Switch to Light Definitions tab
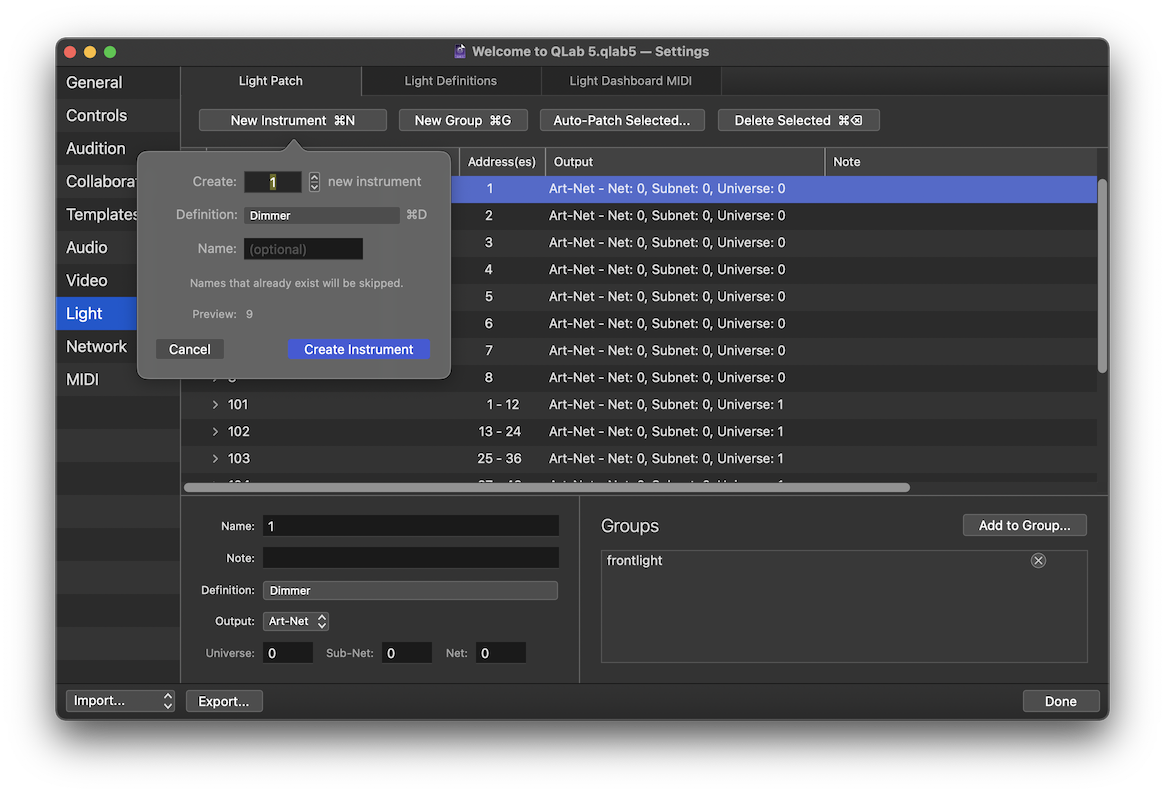Image resolution: width=1165 pixels, height=794 pixels. coord(450,81)
